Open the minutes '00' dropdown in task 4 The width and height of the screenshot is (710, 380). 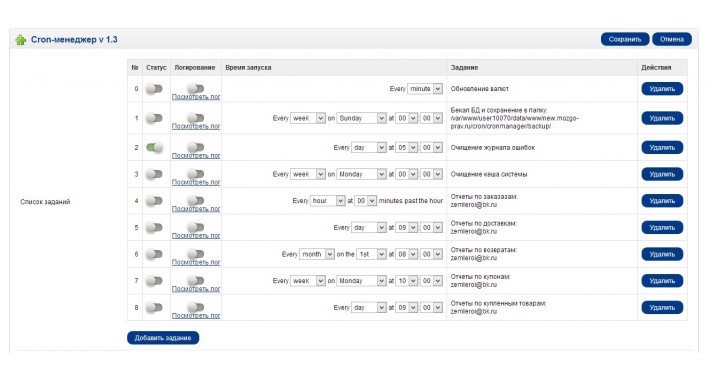pyautogui.click(x=365, y=201)
